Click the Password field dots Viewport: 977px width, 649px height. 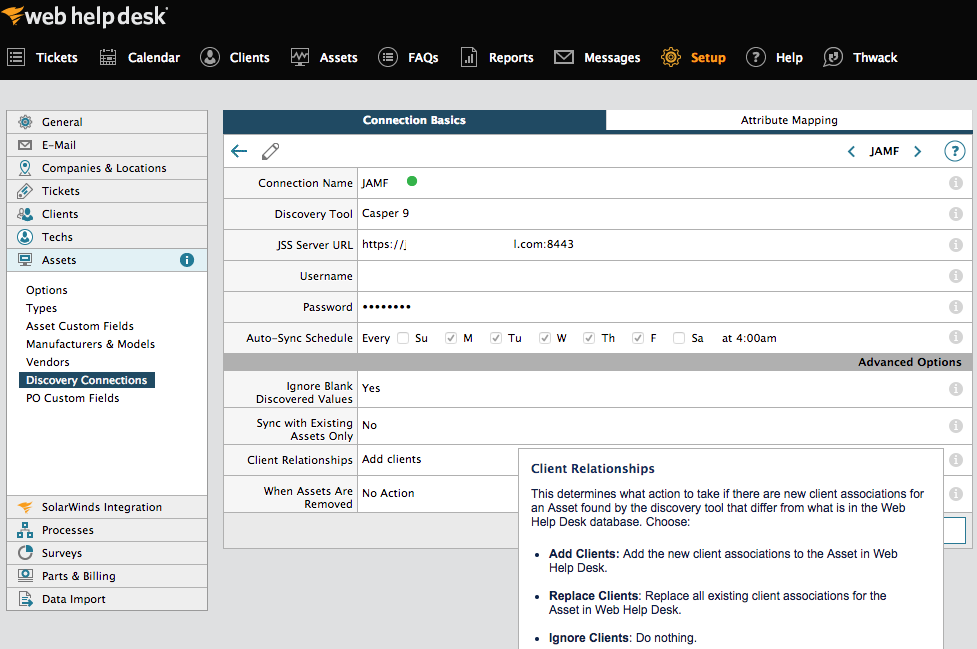pyautogui.click(x=386, y=306)
